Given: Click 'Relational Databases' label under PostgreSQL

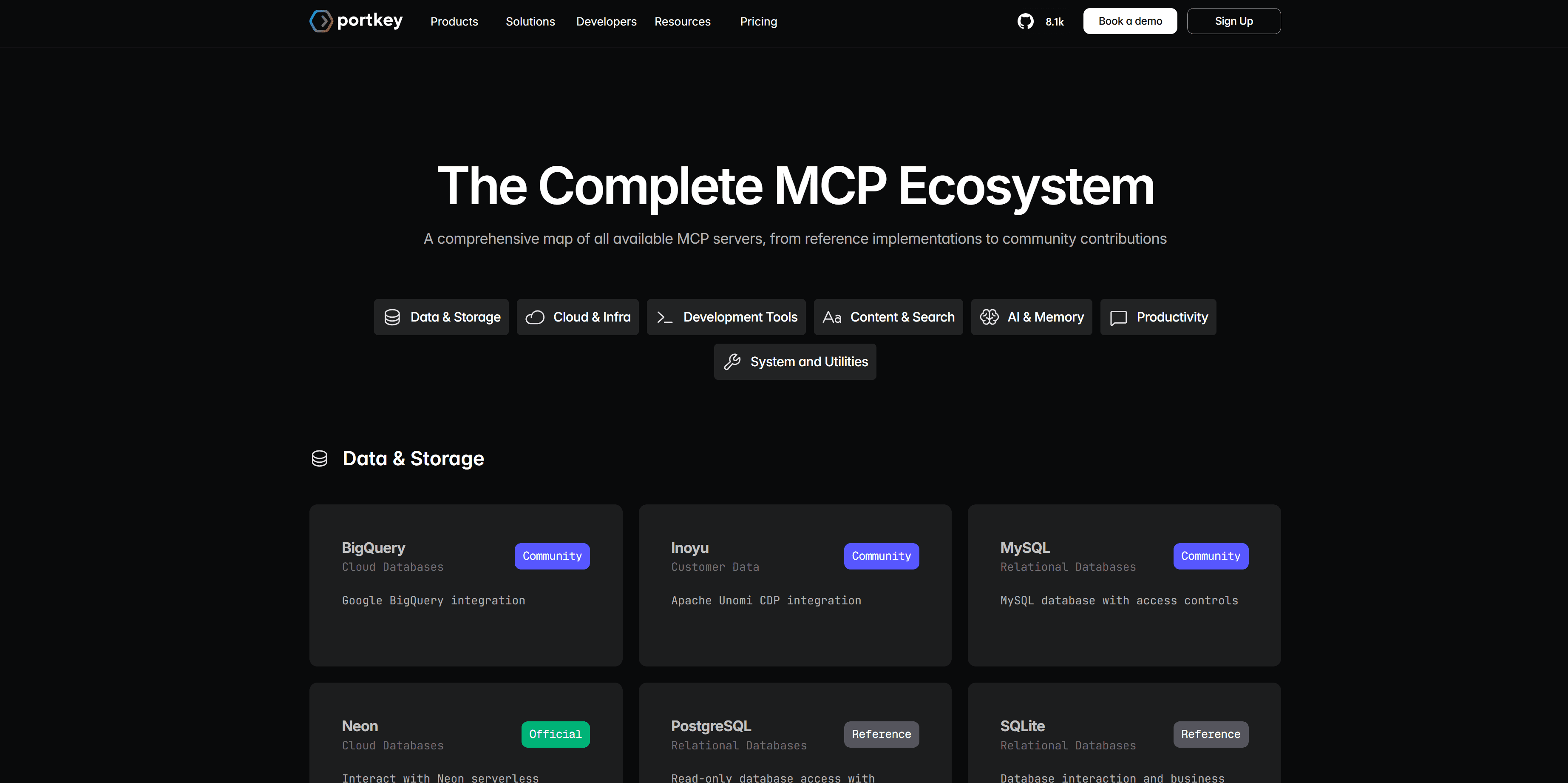Looking at the screenshot, I should click(738, 745).
